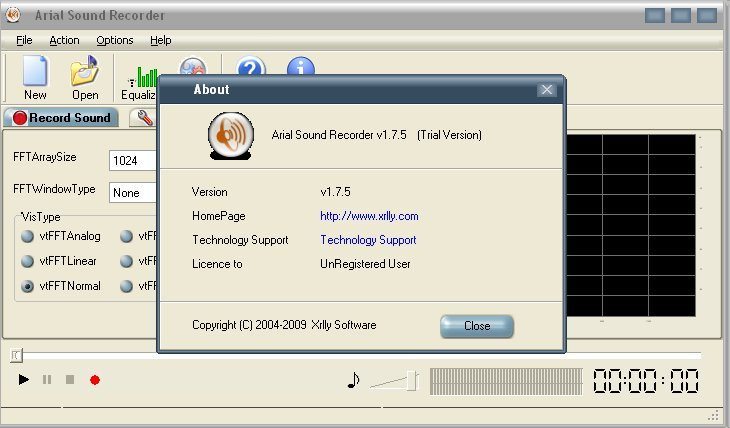
Task: Stop playback with the Stop button
Action: pos(70,380)
